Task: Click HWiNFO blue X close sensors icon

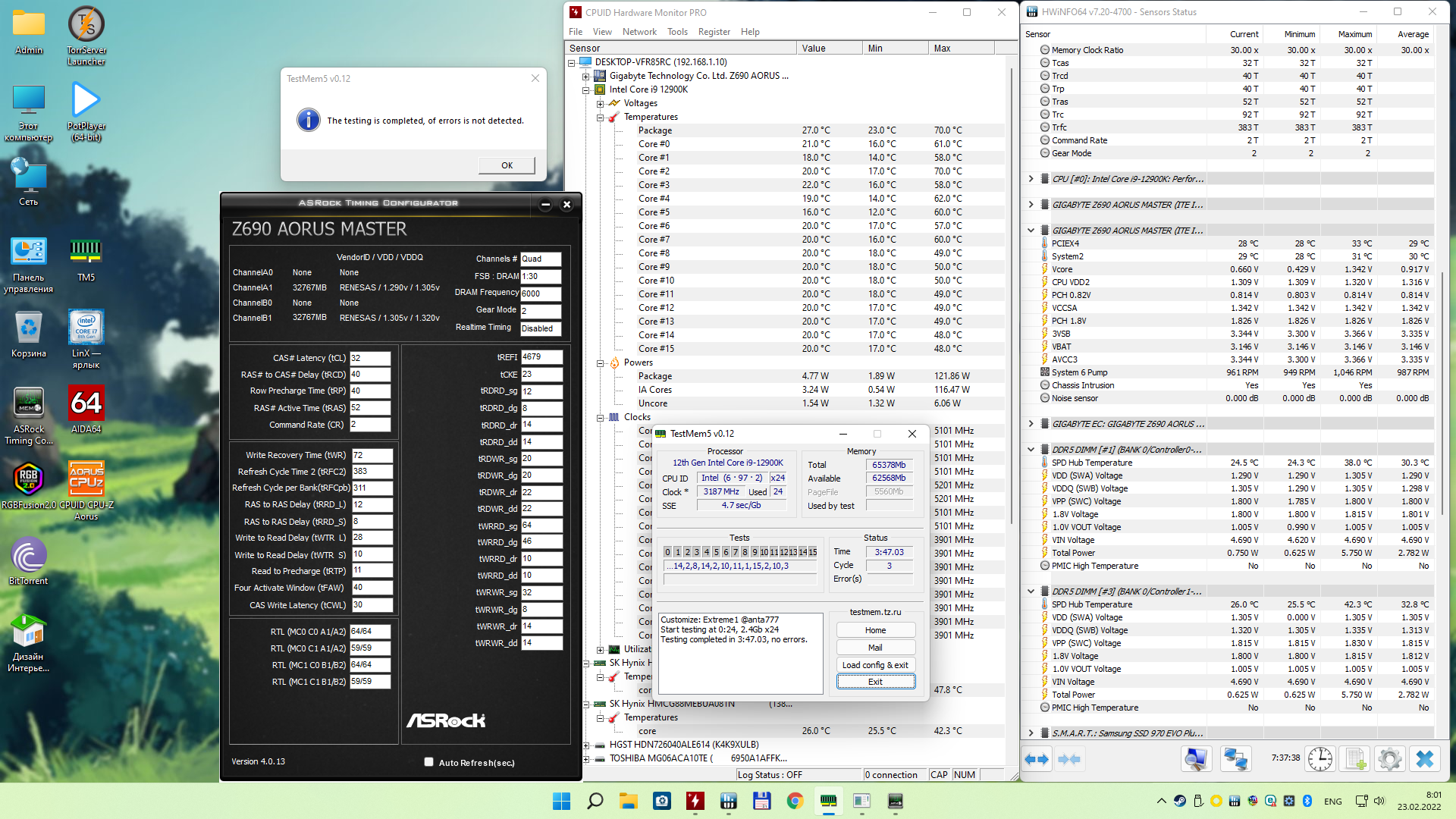Action: point(1425,759)
